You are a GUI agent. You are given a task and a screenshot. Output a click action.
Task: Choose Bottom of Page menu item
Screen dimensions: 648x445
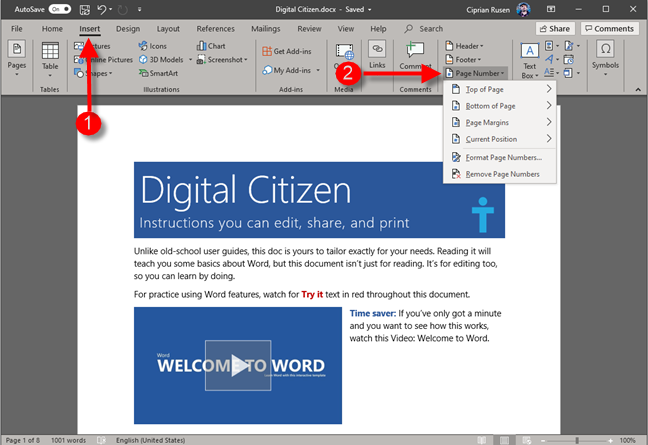500,106
